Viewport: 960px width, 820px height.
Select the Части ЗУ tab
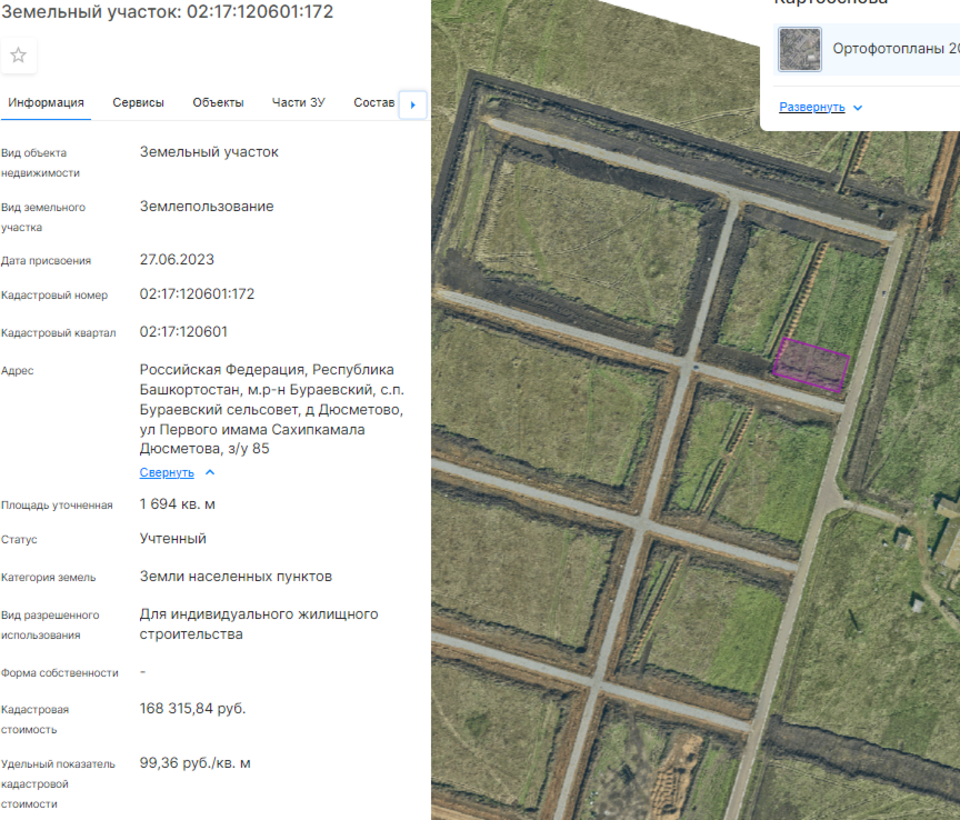point(298,103)
